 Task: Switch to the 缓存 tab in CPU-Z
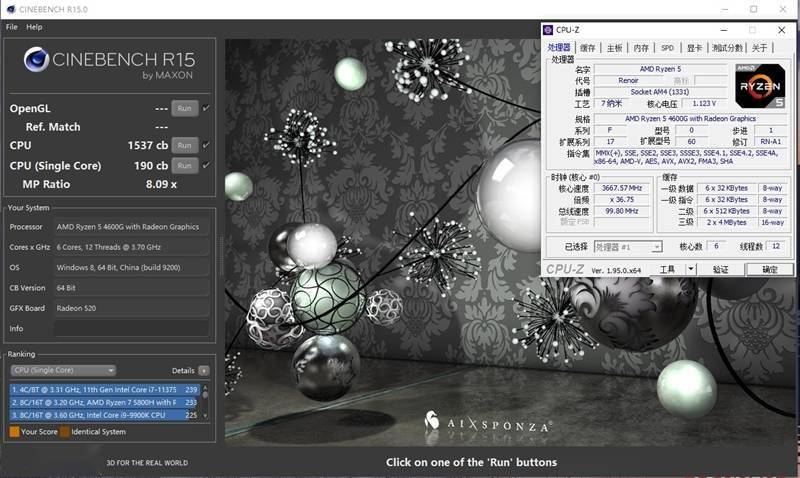pyautogui.click(x=588, y=48)
